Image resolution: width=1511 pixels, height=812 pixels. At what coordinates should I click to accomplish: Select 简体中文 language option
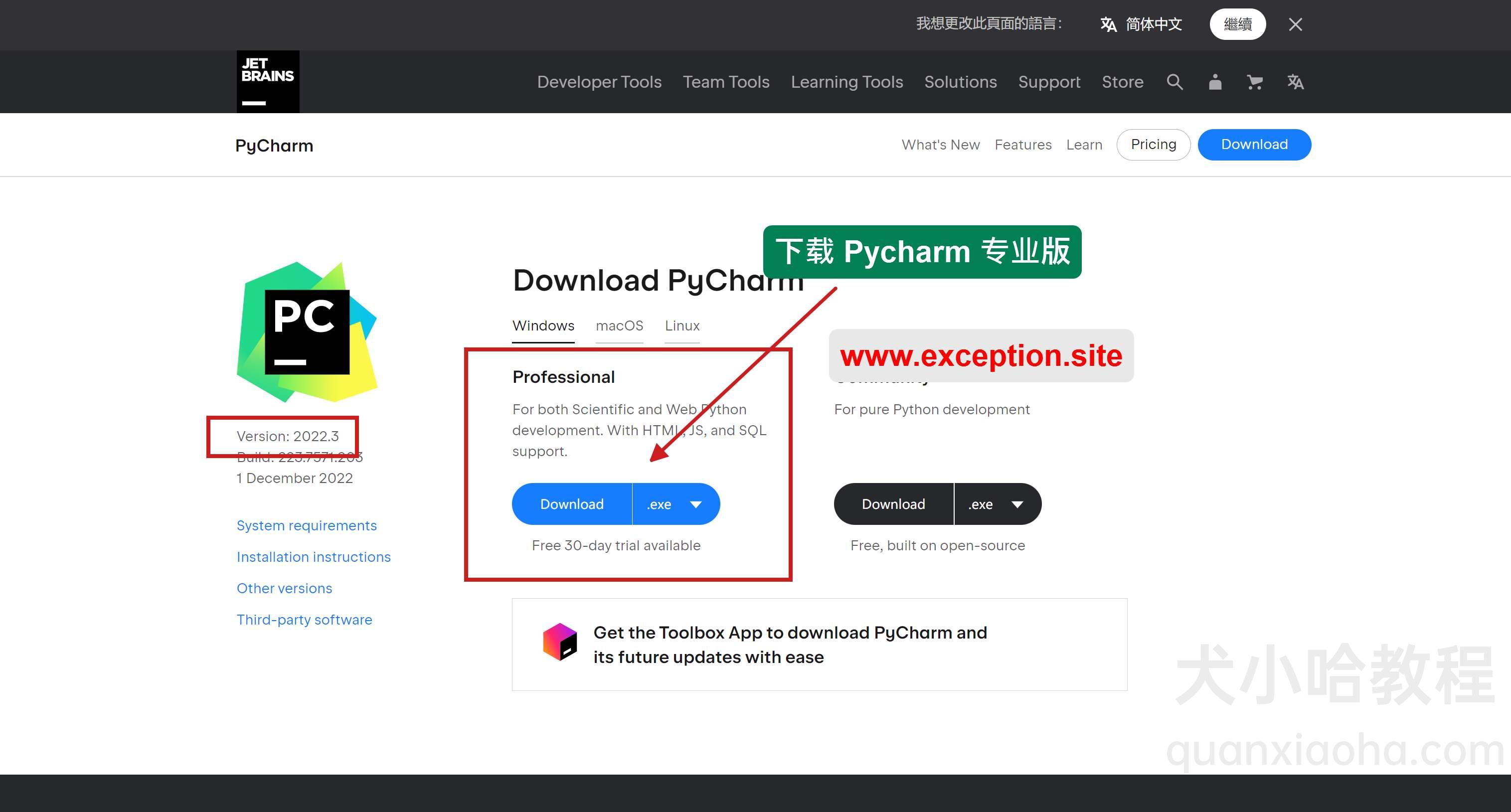[x=1153, y=24]
